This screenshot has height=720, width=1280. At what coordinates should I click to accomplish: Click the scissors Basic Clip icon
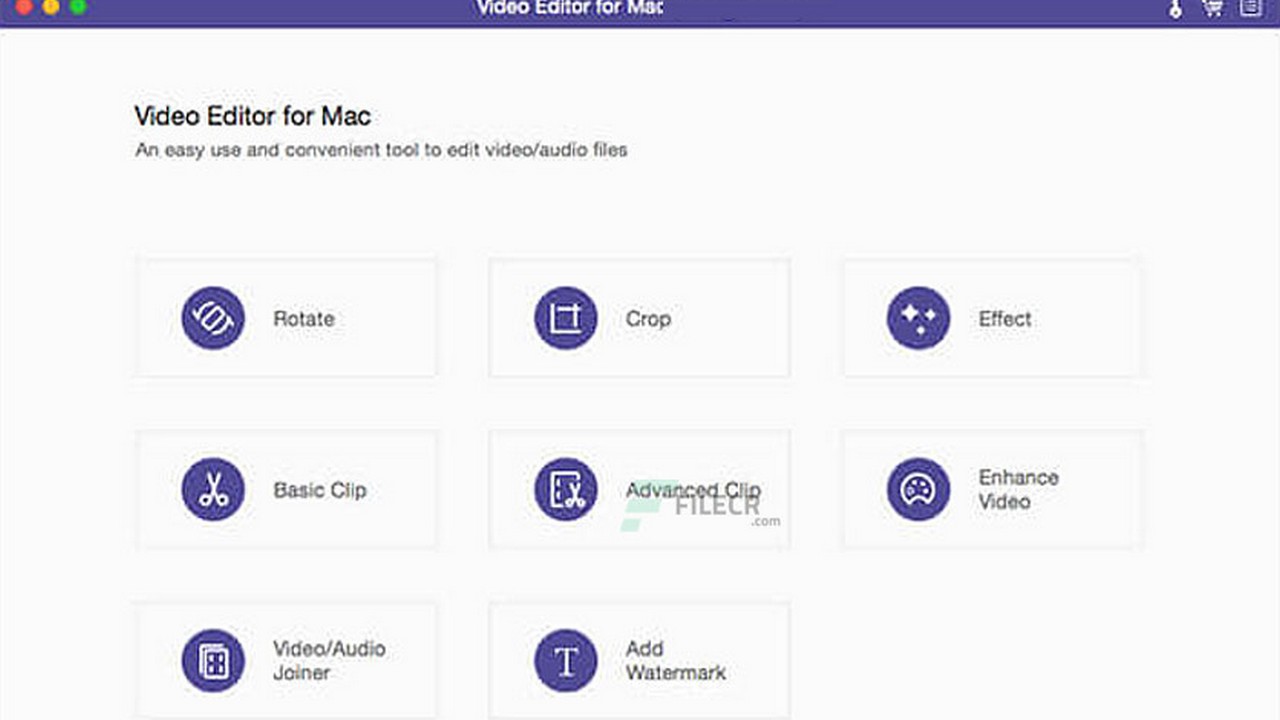pyautogui.click(x=213, y=490)
